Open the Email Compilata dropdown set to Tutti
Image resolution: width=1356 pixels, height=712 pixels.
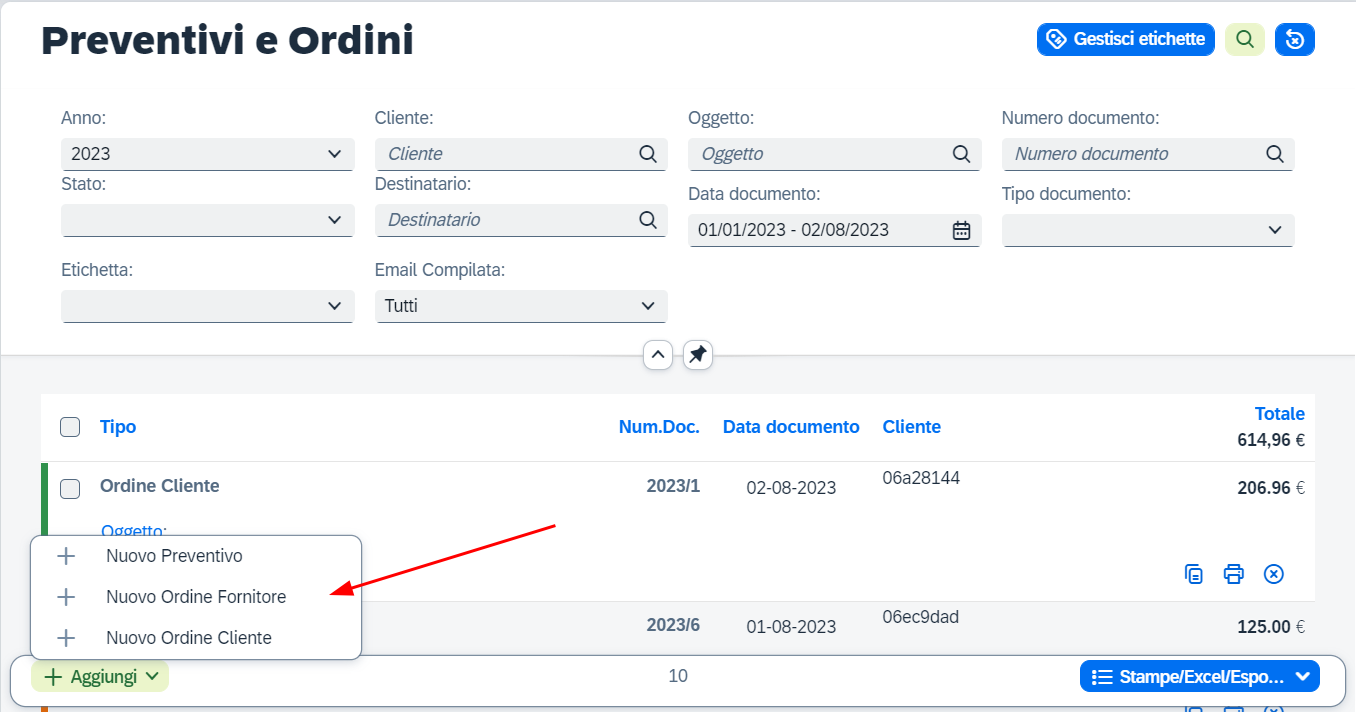521,306
